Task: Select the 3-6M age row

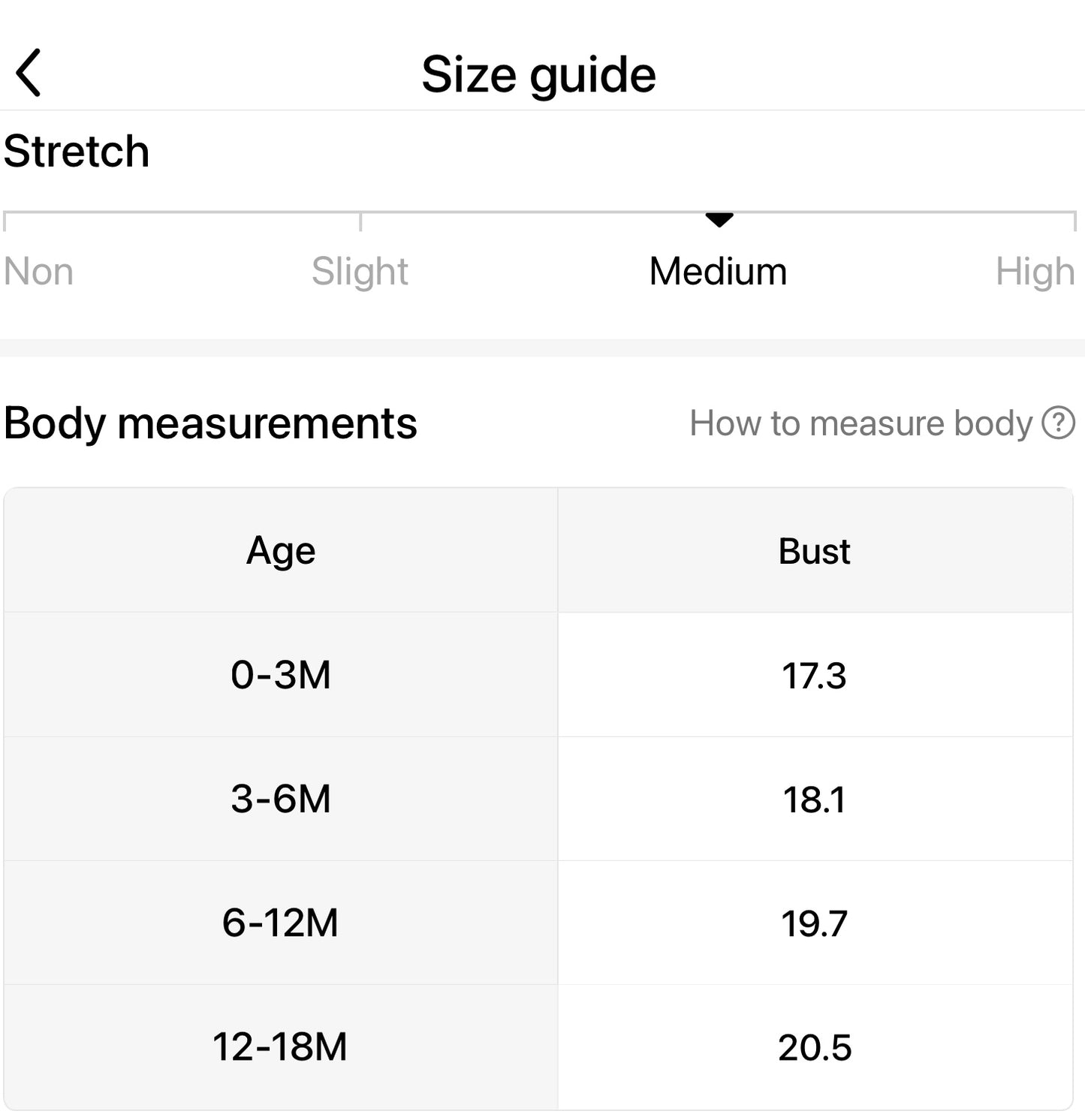Action: [x=281, y=799]
